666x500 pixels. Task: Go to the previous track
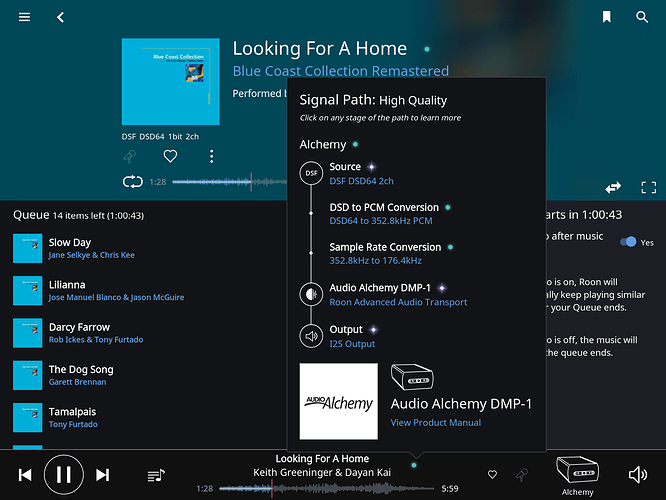pyautogui.click(x=25, y=475)
